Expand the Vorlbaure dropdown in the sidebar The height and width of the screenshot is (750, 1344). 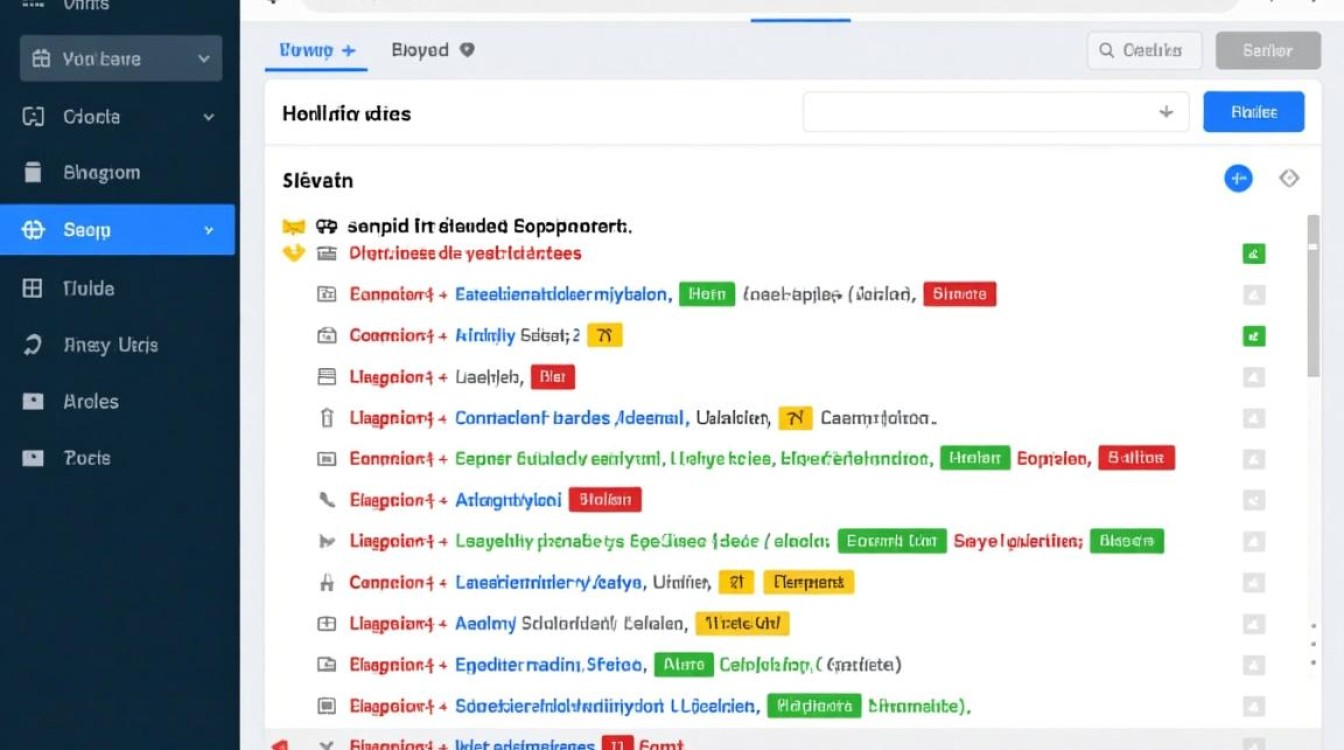(x=204, y=59)
